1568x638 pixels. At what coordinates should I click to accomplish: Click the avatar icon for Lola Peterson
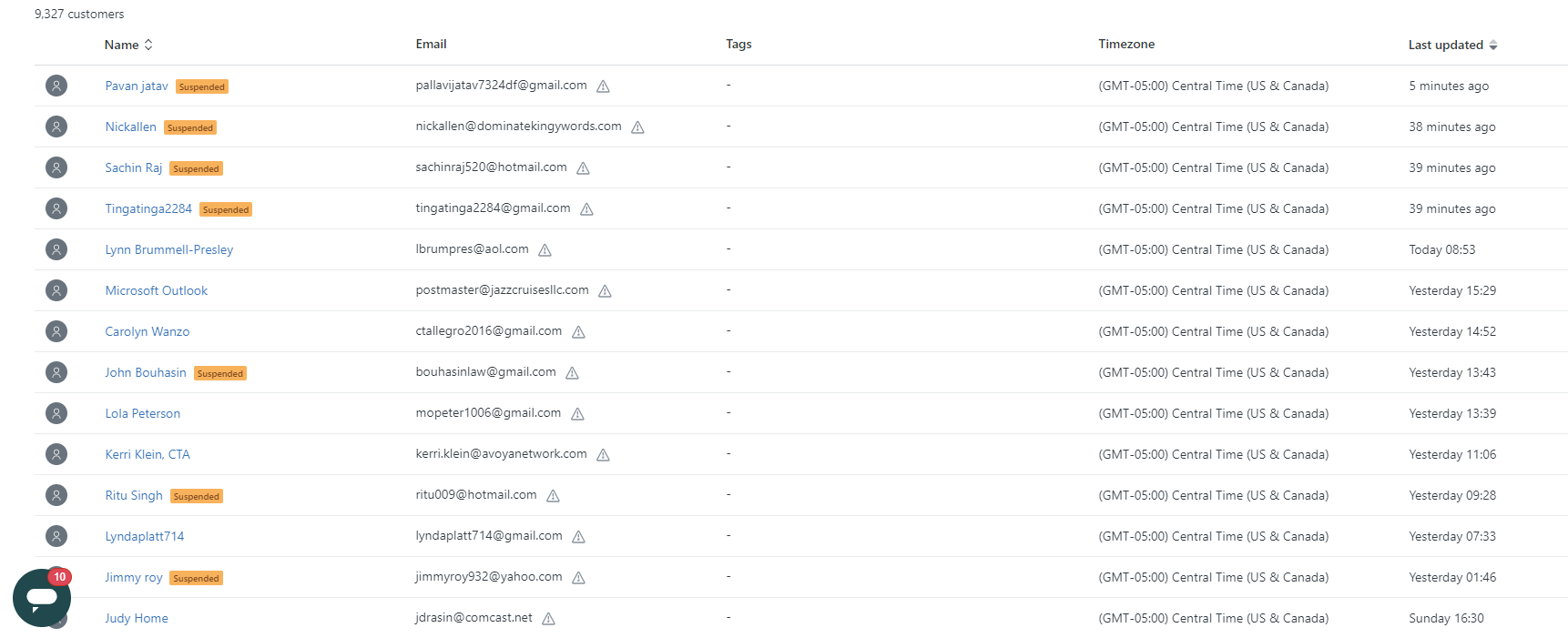[56, 413]
